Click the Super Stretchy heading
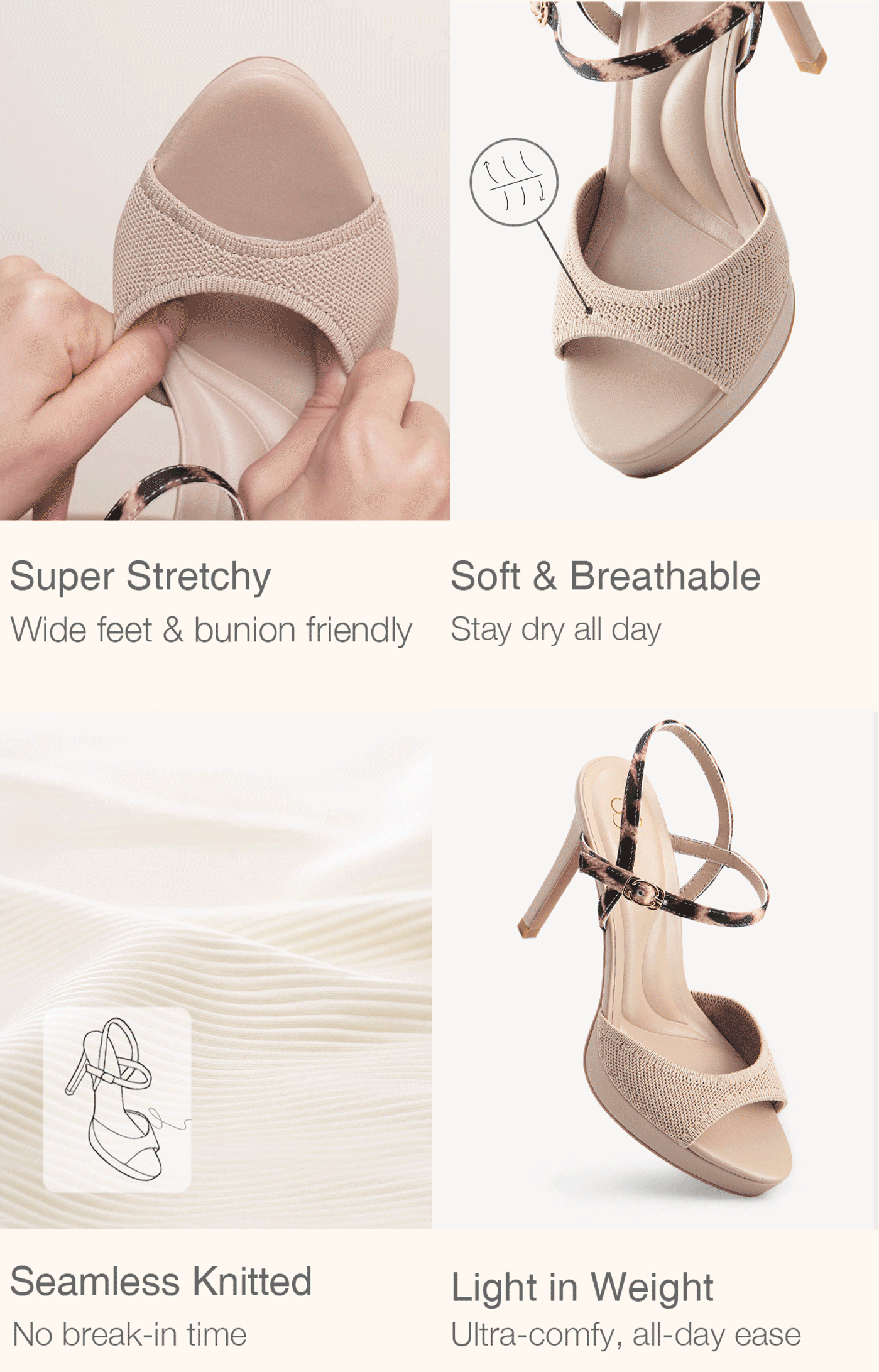879x1372 pixels. (141, 576)
